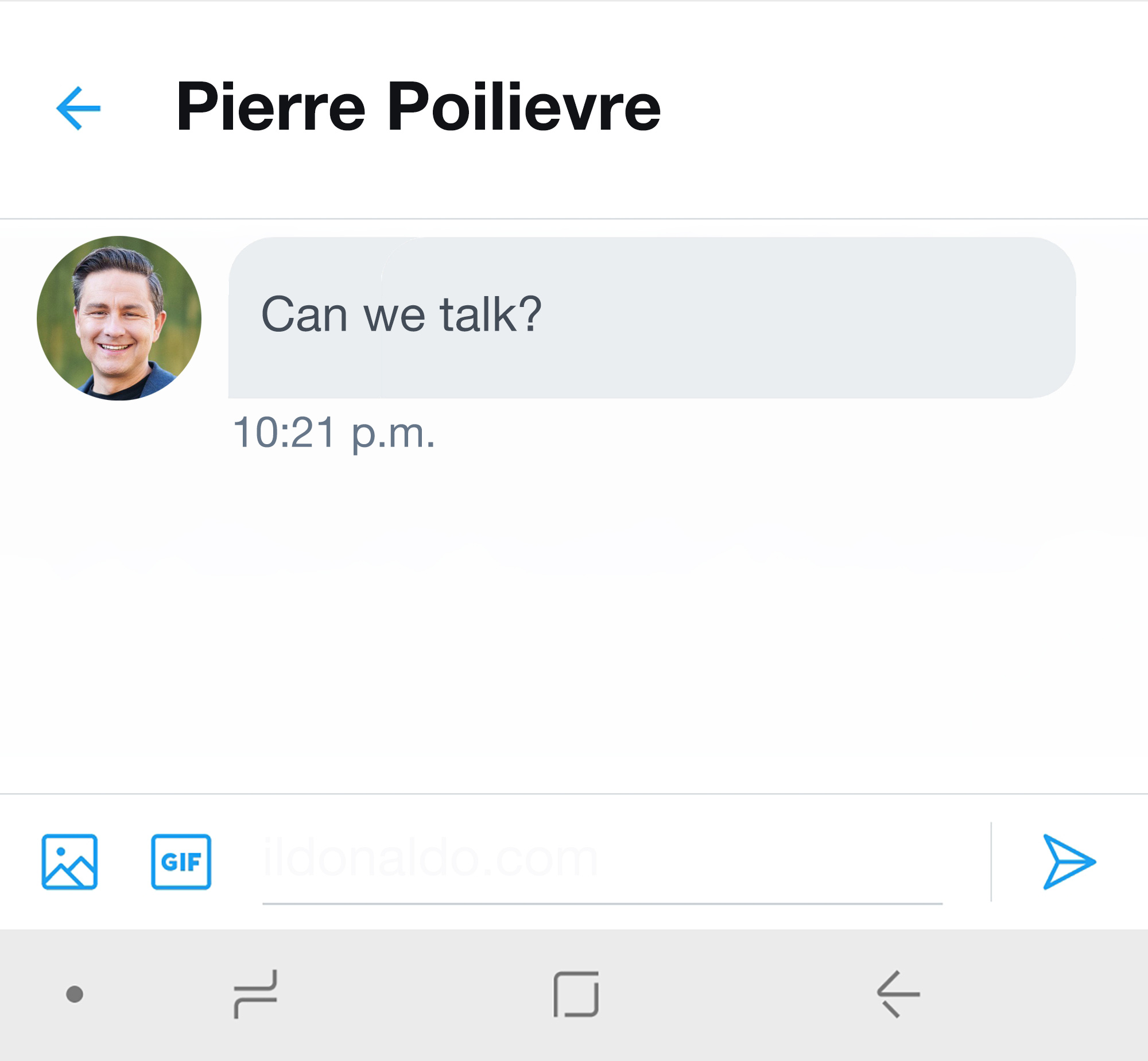1148x1061 pixels.
Task: Send the message with the paper plane icon
Action: (1069, 862)
